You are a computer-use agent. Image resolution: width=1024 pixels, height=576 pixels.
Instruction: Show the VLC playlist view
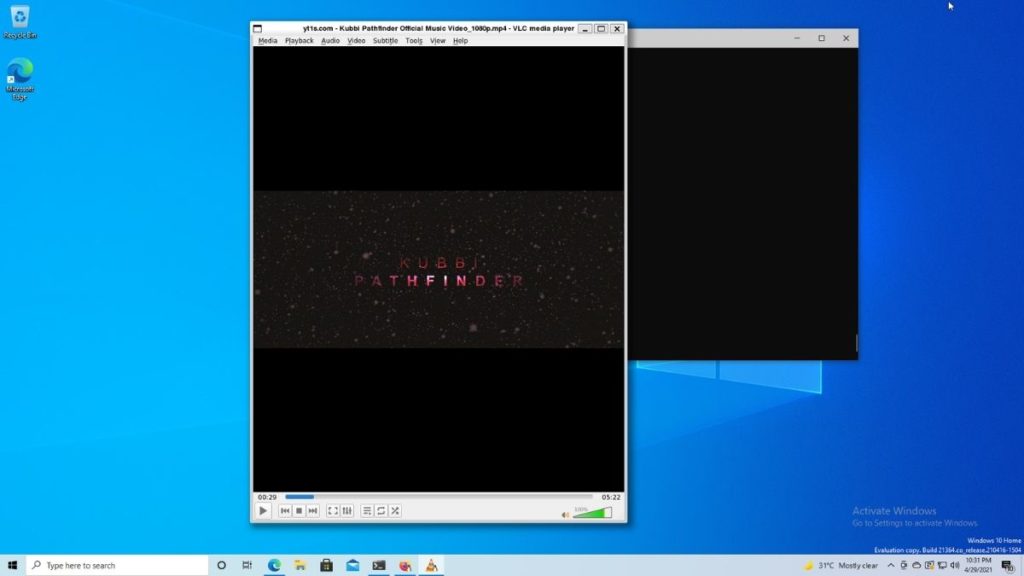(367, 511)
